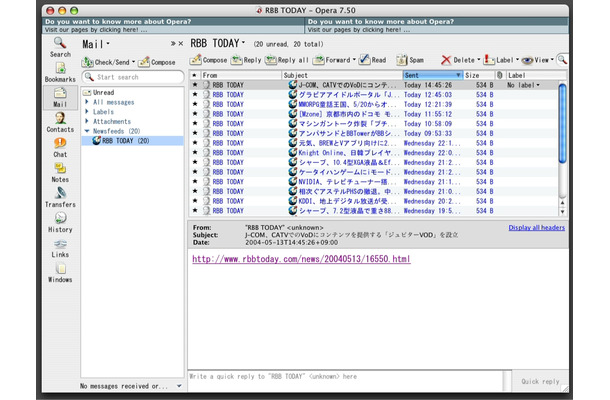
Task: Click the message list scrollbar thumb
Action: (562, 123)
